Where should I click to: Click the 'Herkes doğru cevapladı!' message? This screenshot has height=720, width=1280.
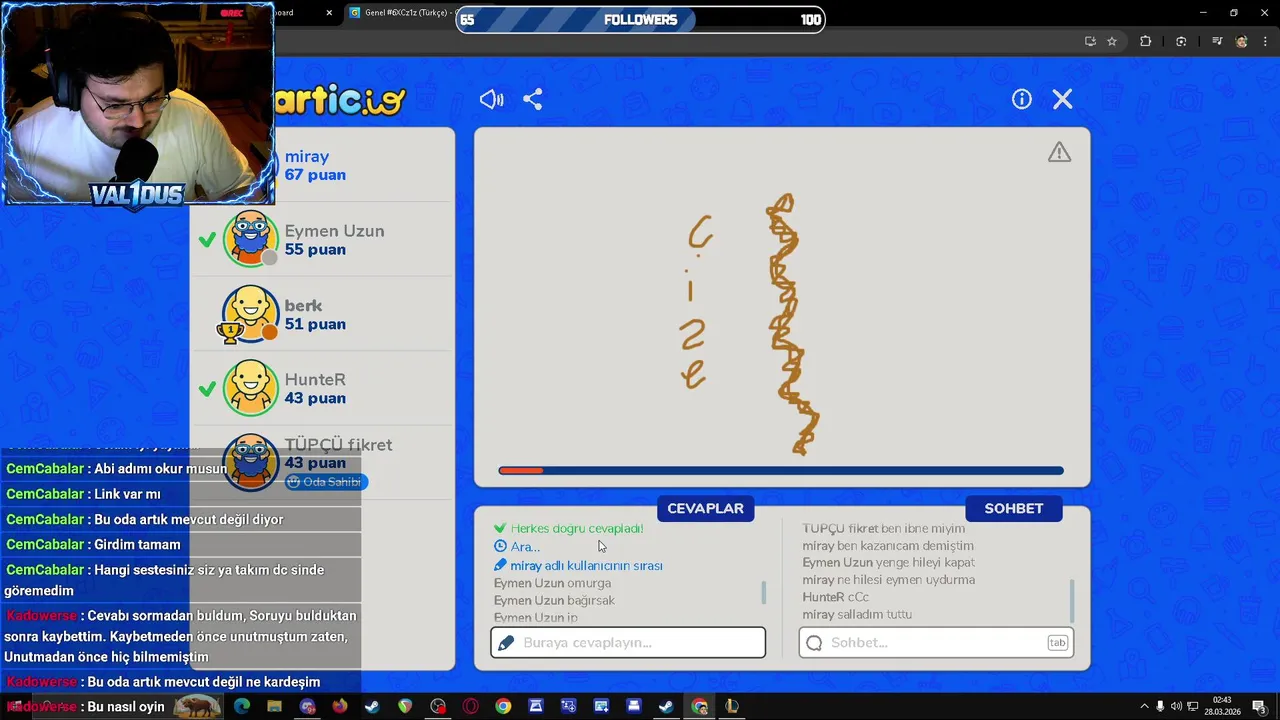pyautogui.click(x=569, y=529)
